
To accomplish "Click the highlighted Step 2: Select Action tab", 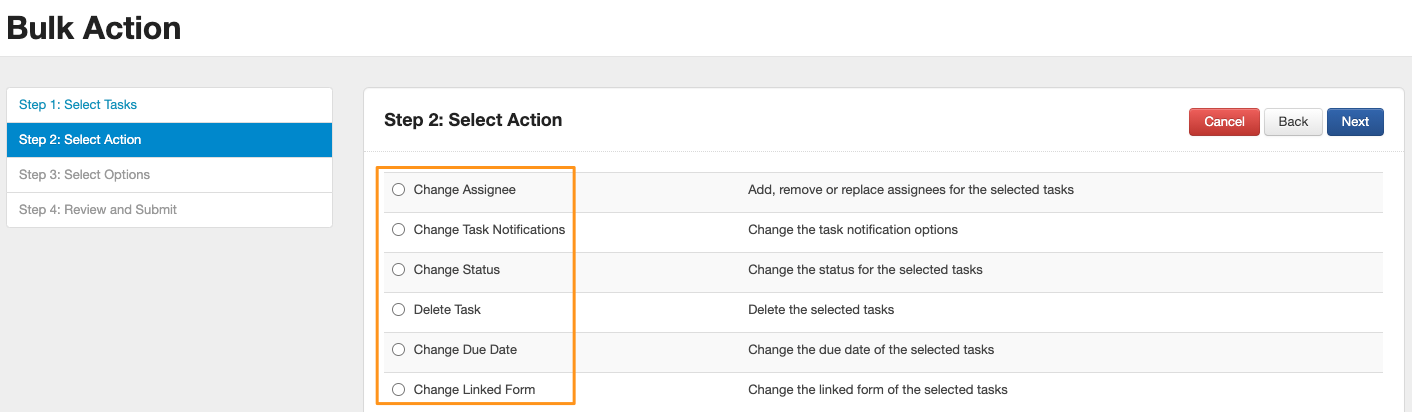I will (x=80, y=140).
